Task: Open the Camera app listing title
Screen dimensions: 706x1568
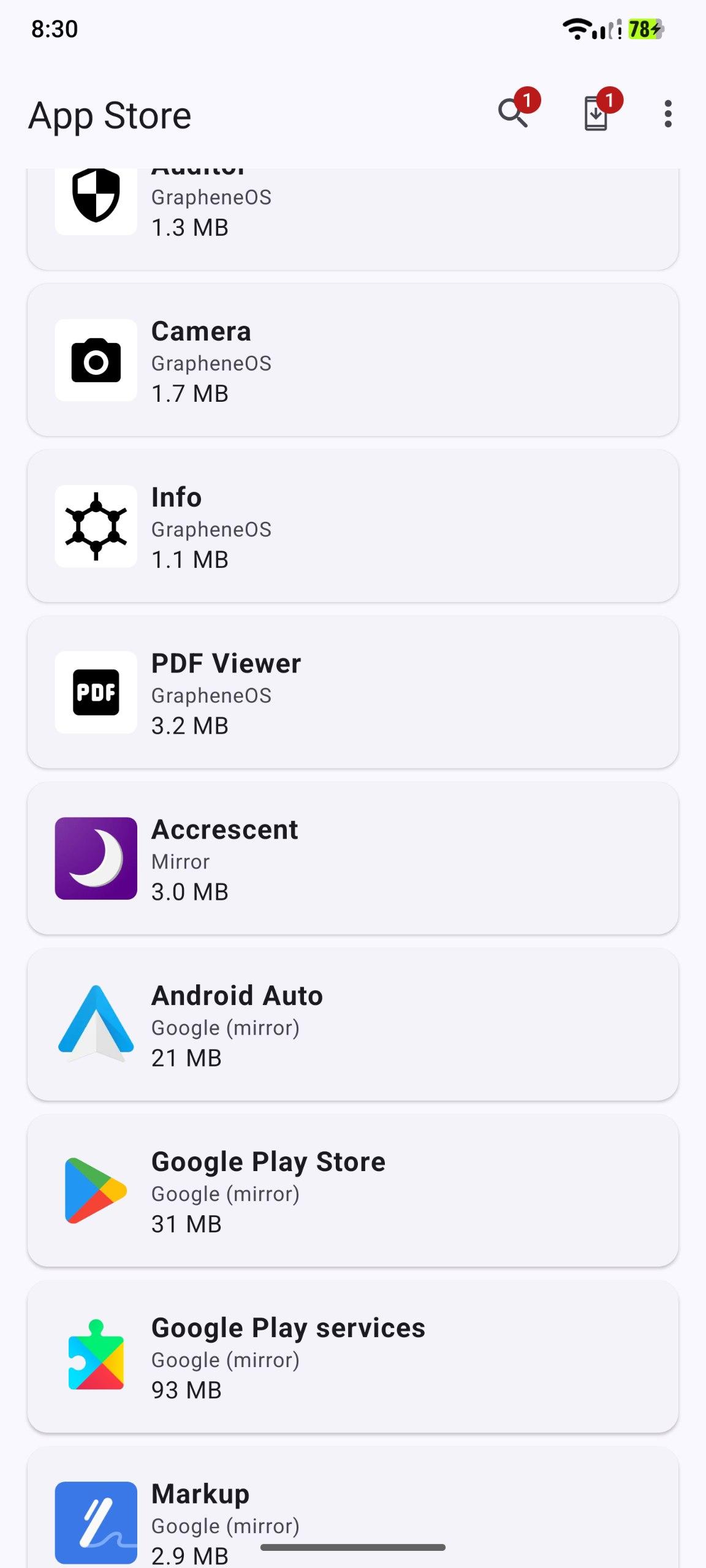Action: [201, 331]
